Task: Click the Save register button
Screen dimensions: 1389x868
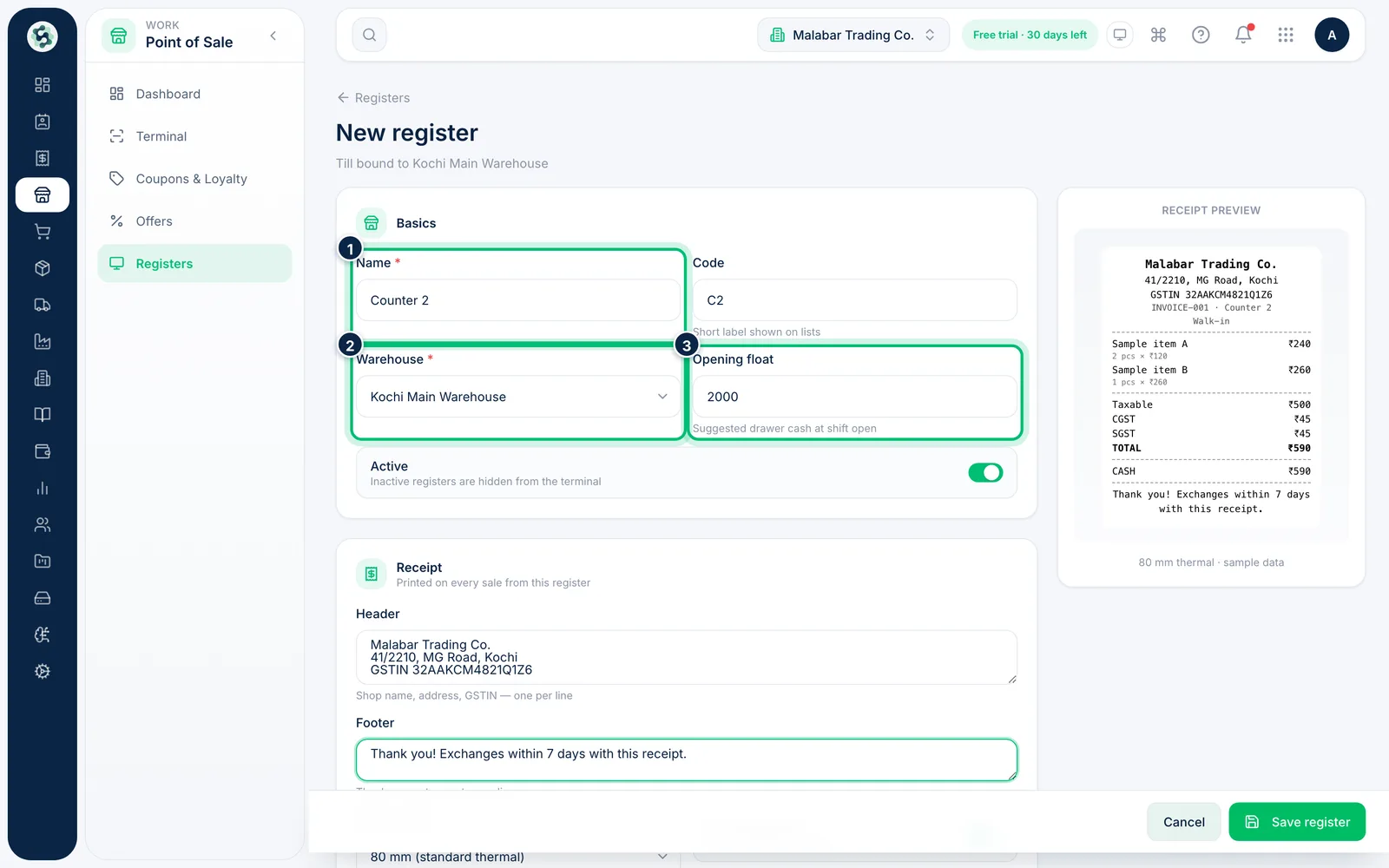Action: pyautogui.click(x=1297, y=822)
